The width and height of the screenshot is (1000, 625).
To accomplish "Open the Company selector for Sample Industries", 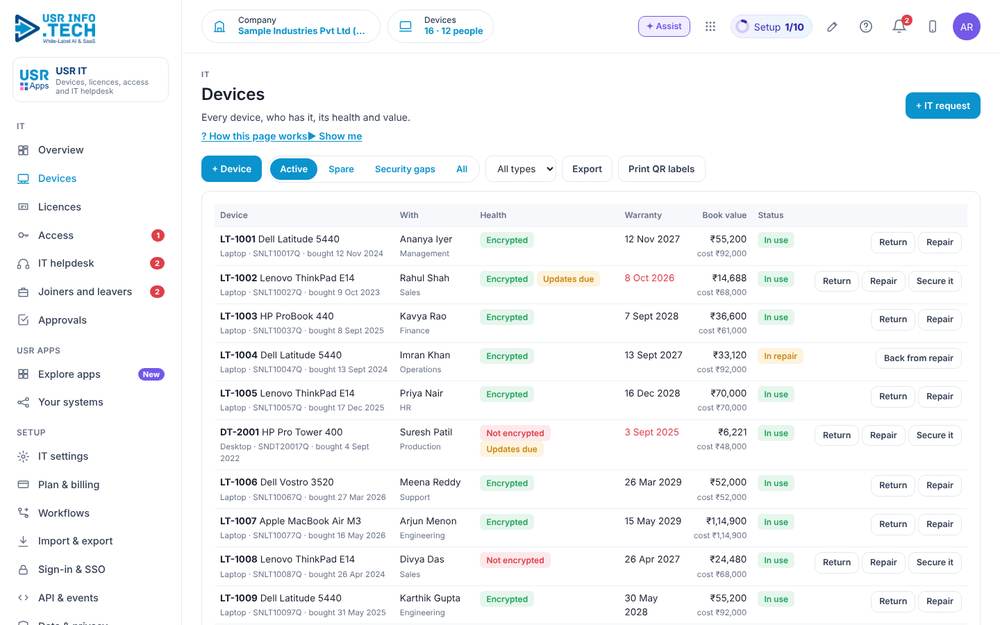I will tap(291, 26).
